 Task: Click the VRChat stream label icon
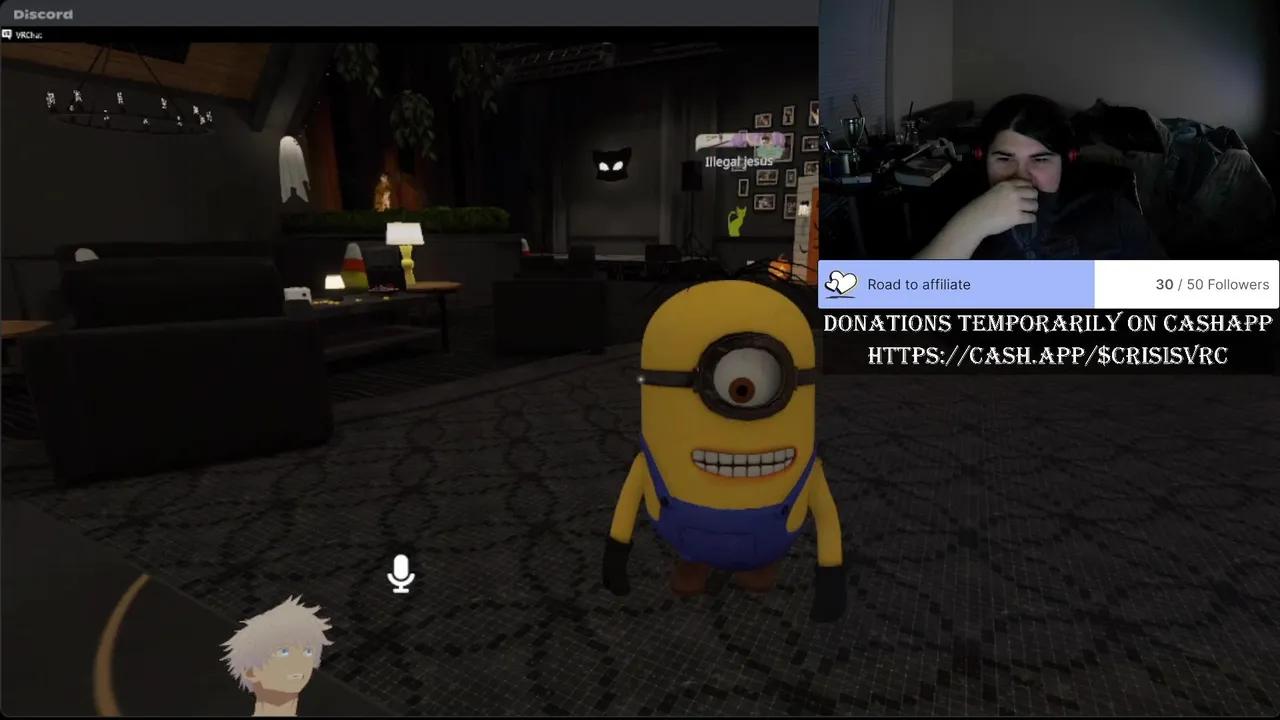6,34
